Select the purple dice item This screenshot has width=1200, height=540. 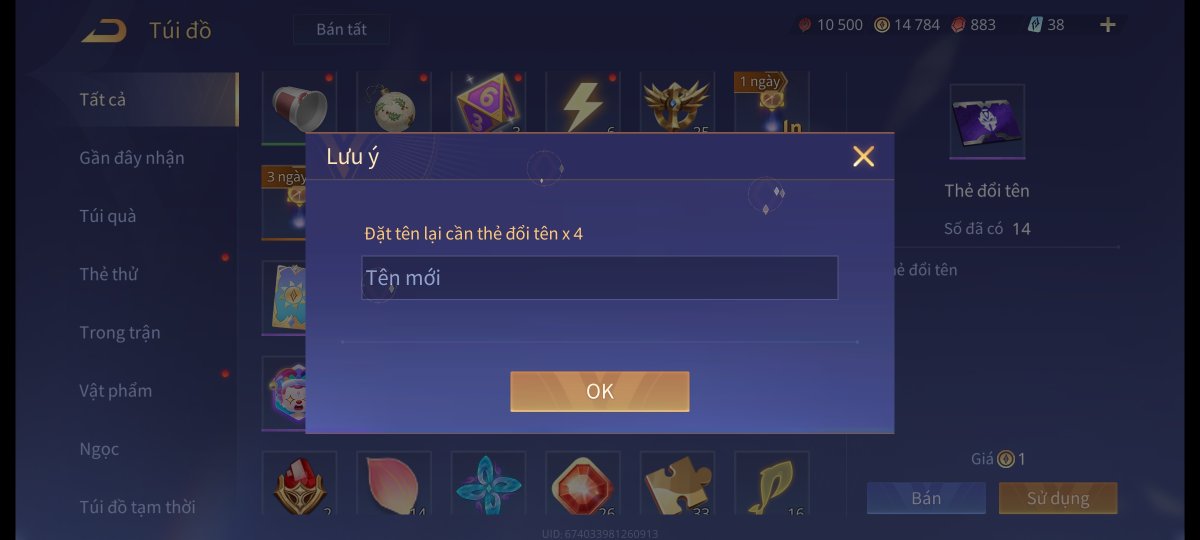(x=488, y=102)
